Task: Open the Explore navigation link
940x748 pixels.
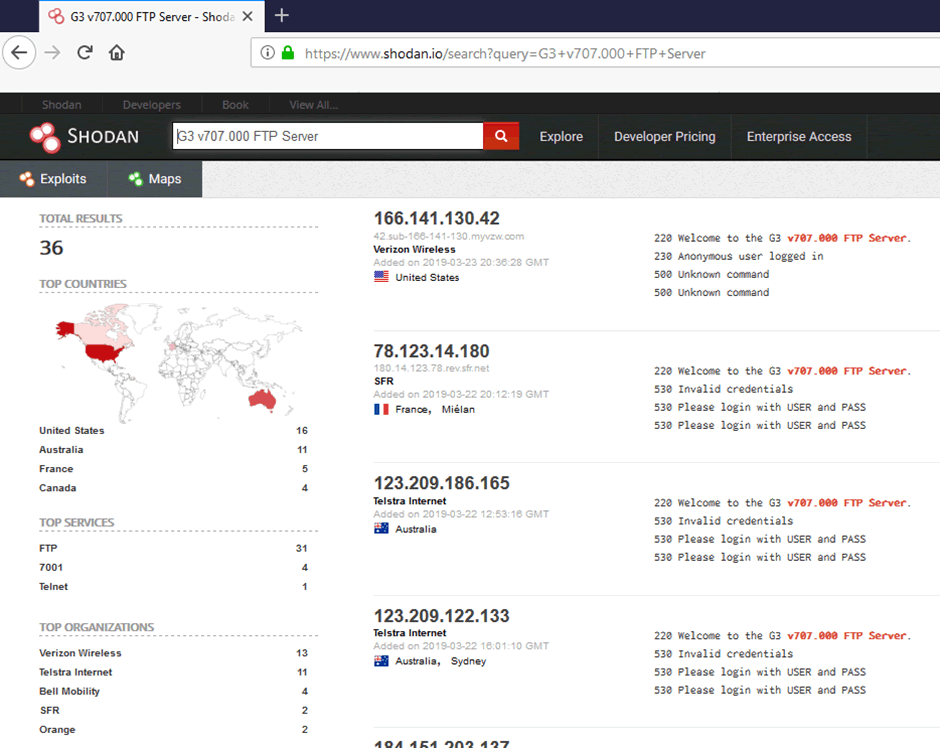Action: pos(561,137)
